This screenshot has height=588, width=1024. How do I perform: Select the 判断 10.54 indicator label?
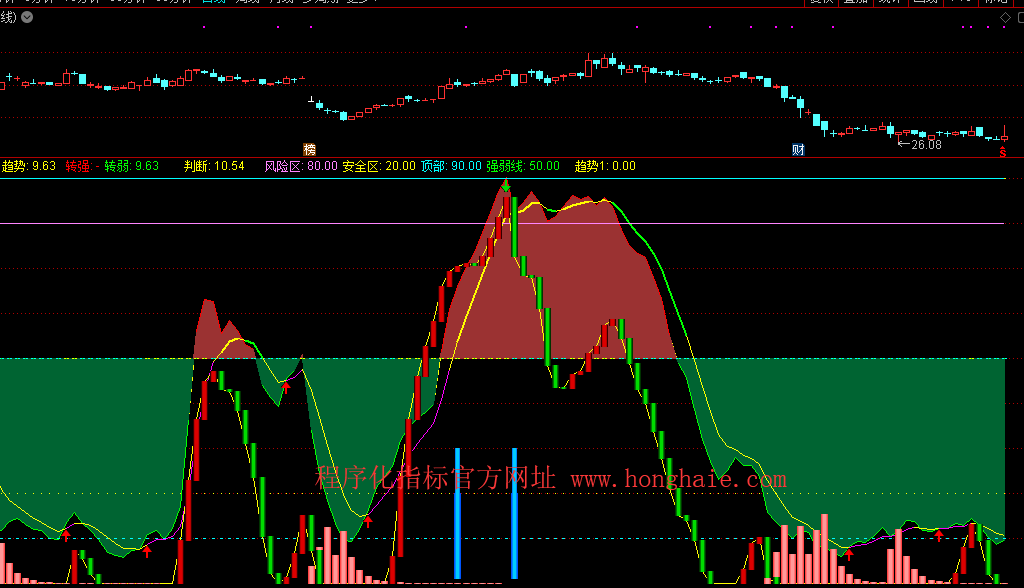pyautogui.click(x=214, y=166)
